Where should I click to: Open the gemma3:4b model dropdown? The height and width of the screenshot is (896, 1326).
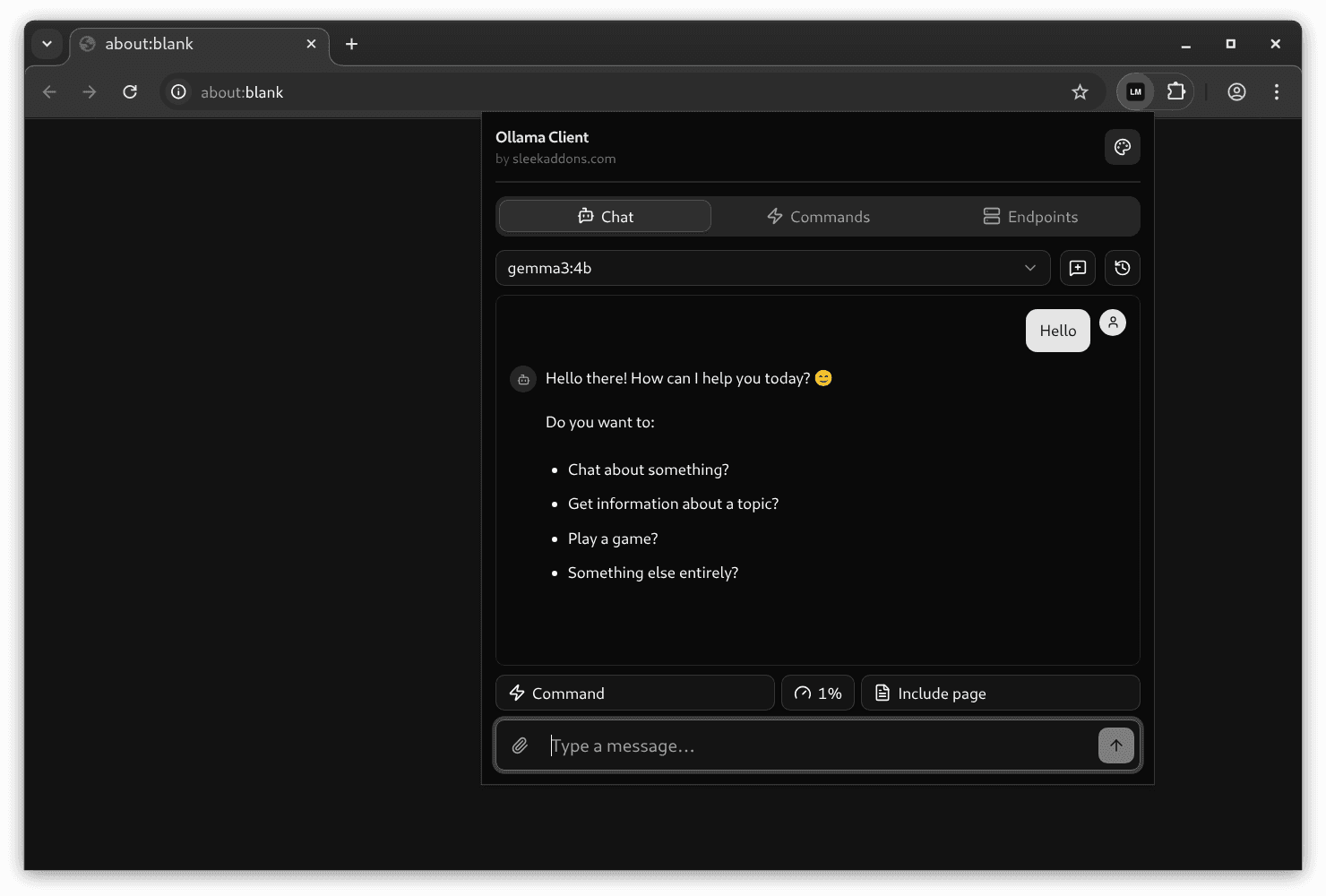[772, 267]
